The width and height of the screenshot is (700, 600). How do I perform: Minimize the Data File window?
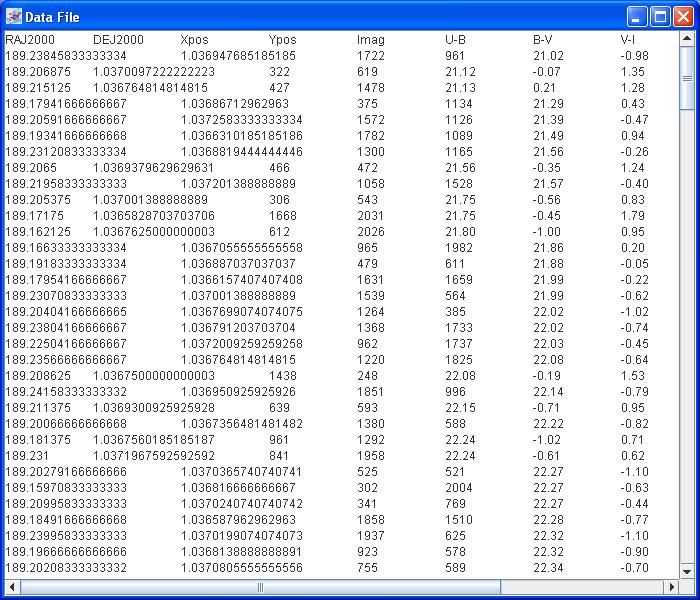click(637, 17)
